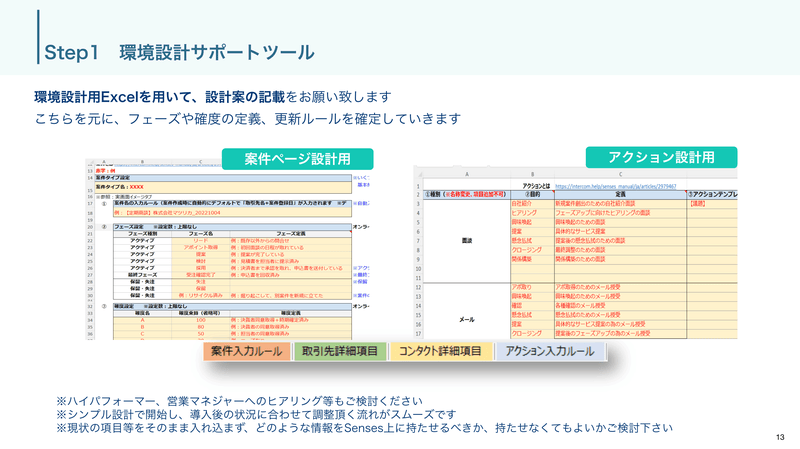800x449 pixels.
Task: Select the フェーズ種別 column header
Action: (142, 234)
